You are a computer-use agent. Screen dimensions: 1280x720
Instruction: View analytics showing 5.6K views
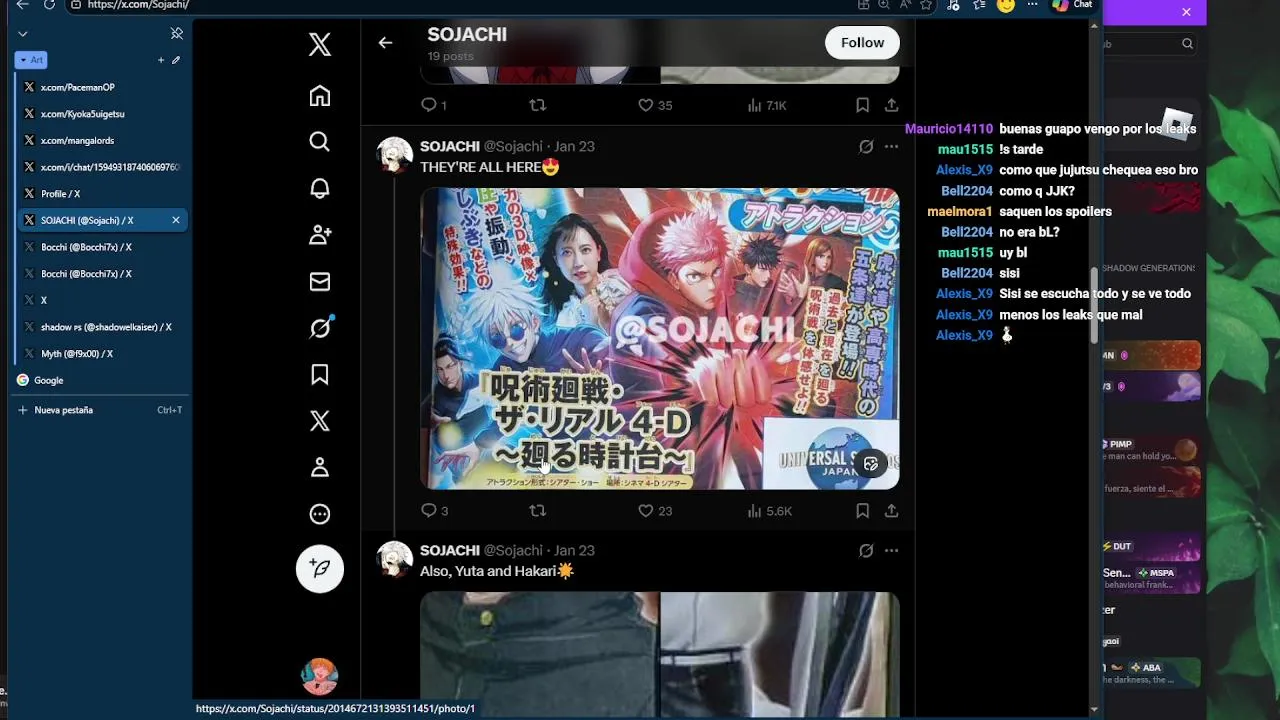[769, 511]
